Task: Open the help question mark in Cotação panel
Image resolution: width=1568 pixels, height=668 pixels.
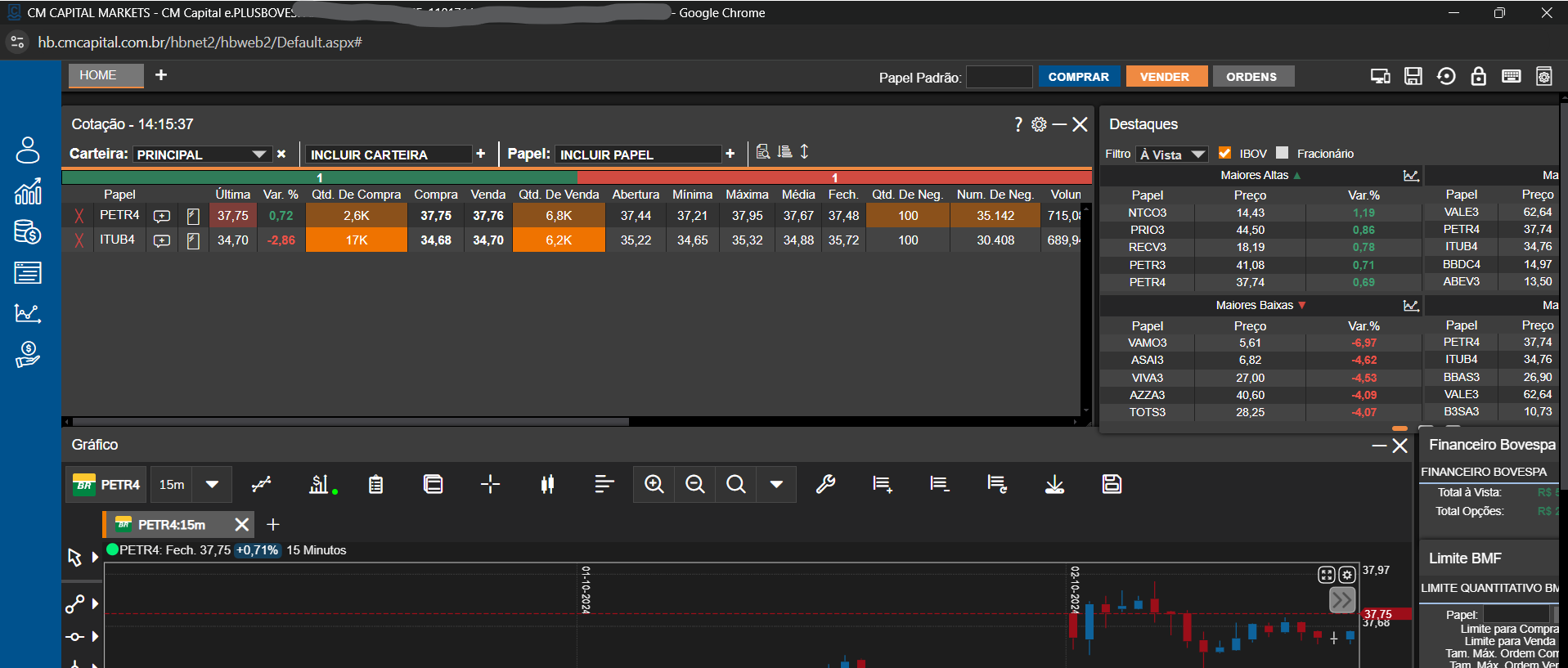Action: (x=1018, y=124)
